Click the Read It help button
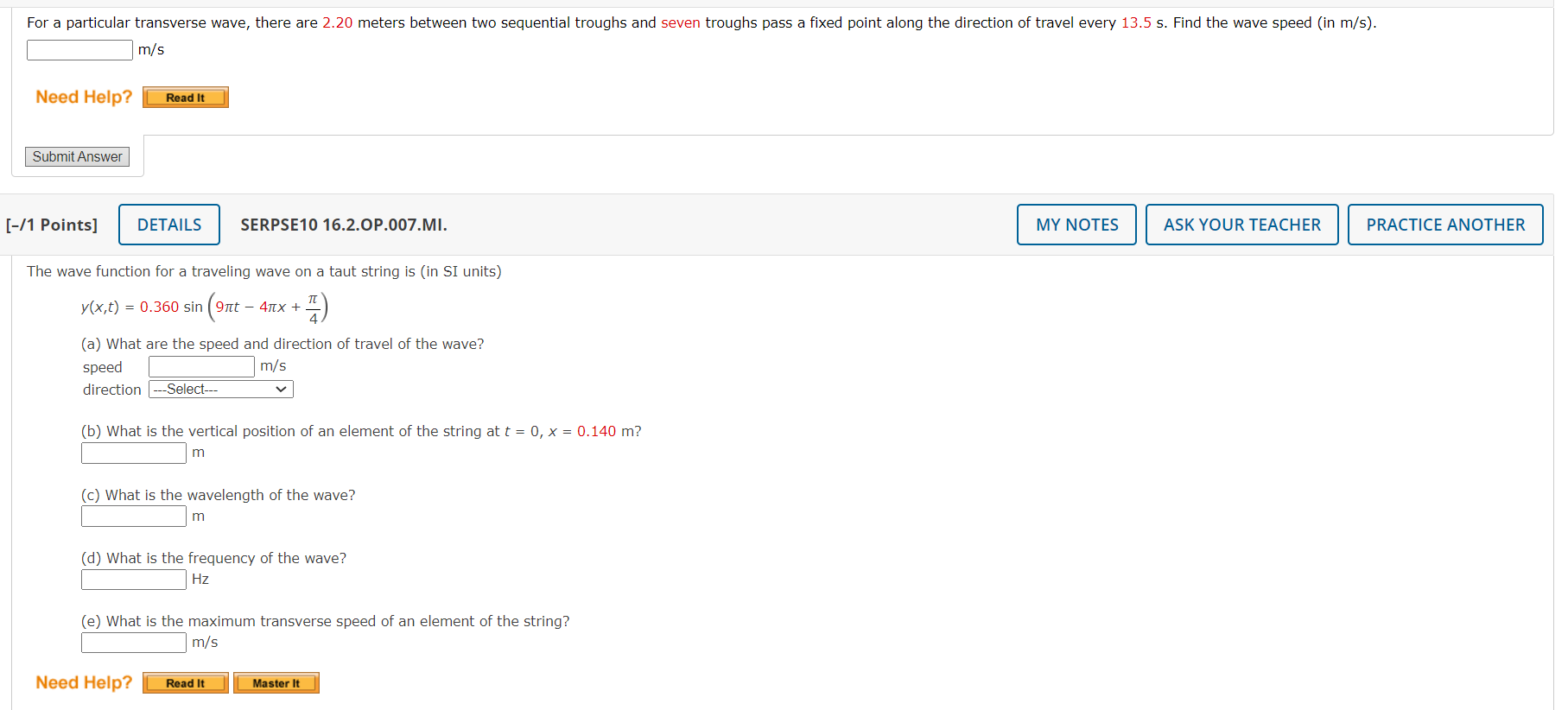This screenshot has height=710, width=1568. pos(184,97)
